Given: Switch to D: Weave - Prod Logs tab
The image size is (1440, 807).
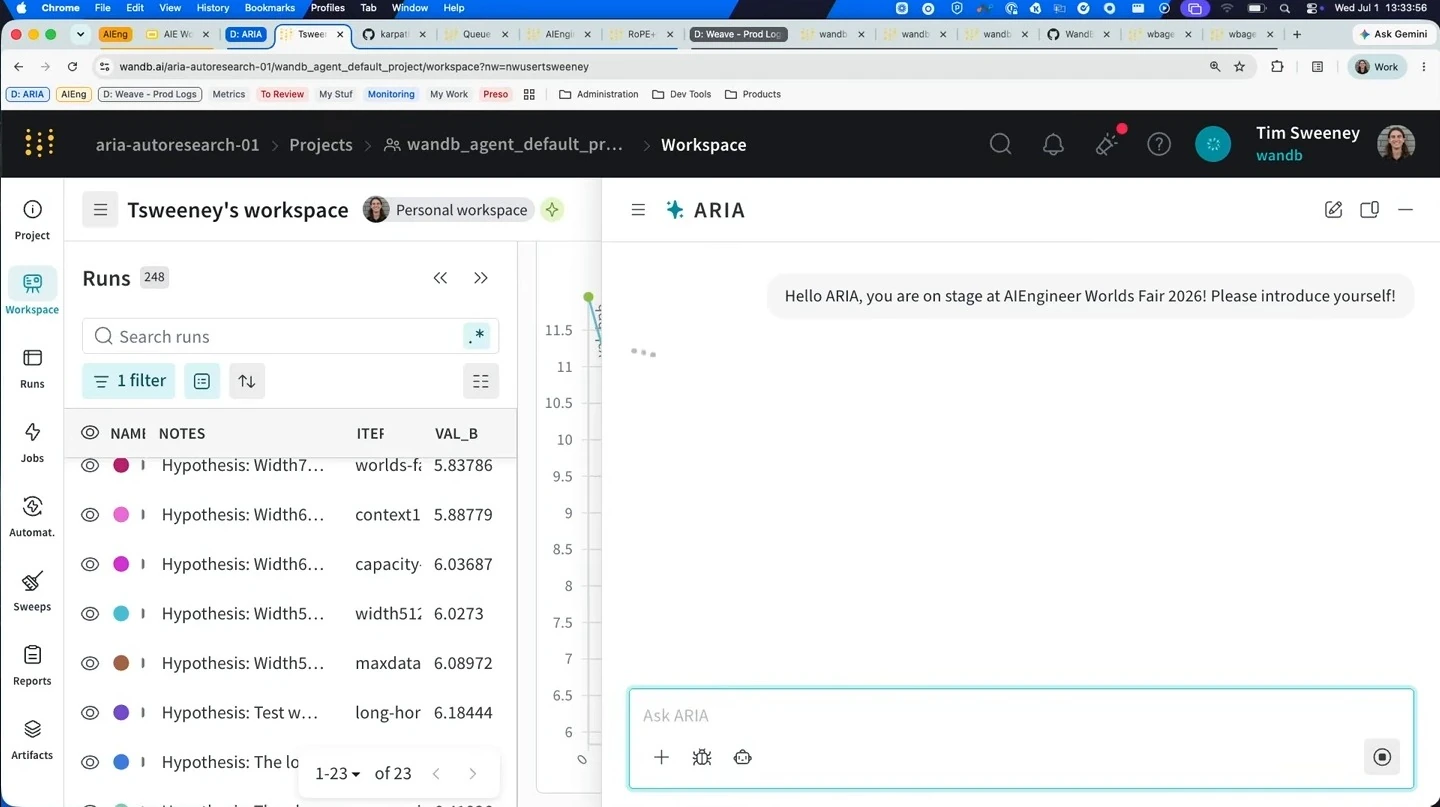Looking at the screenshot, I should (740, 34).
